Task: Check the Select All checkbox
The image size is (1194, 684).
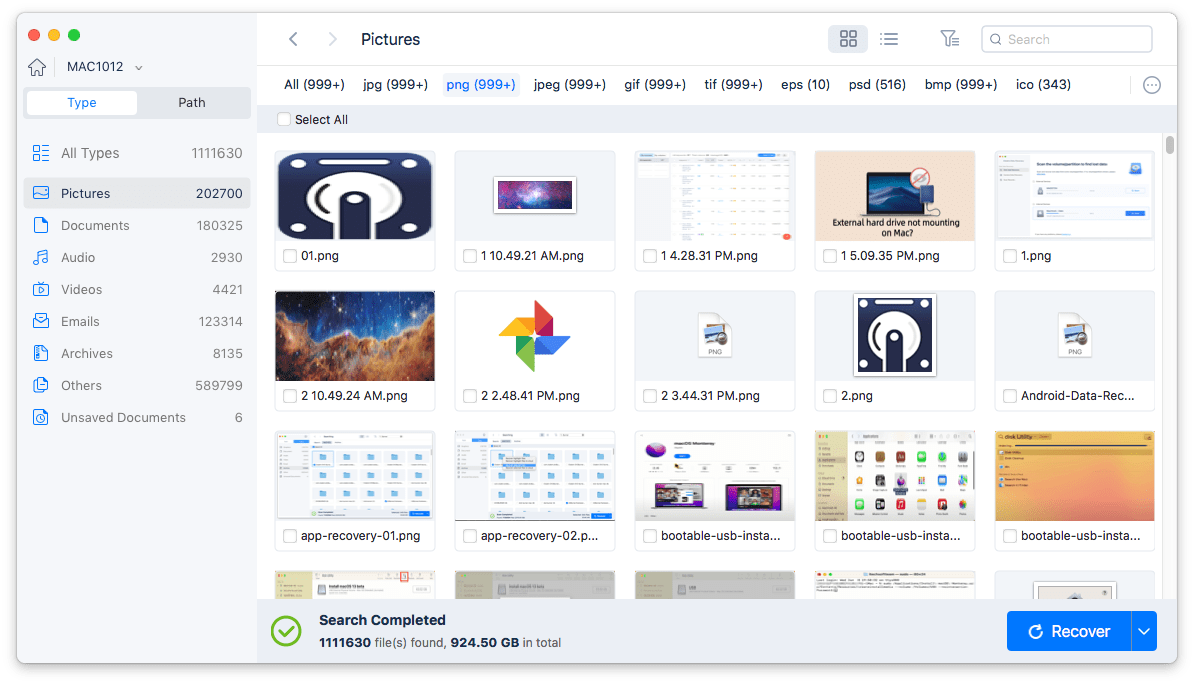Action: click(284, 119)
